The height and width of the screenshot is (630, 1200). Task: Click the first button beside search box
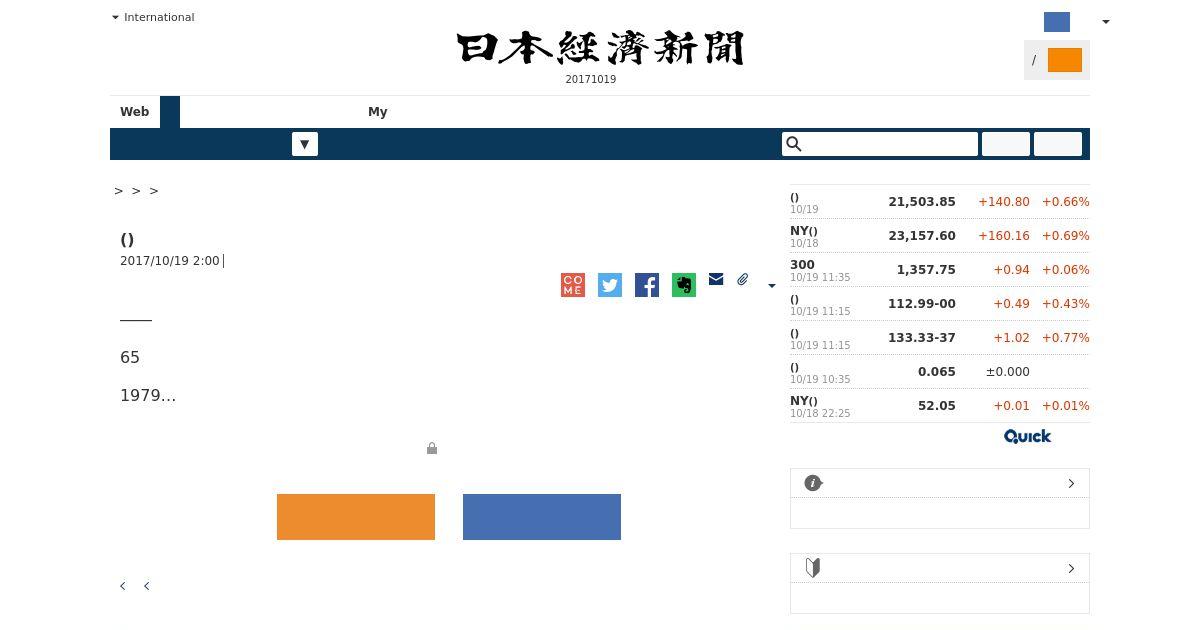1006,144
